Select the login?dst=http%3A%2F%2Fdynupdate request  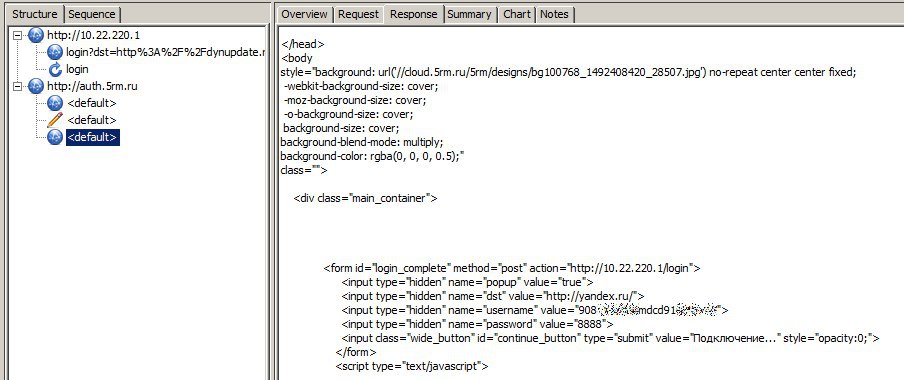click(x=165, y=52)
